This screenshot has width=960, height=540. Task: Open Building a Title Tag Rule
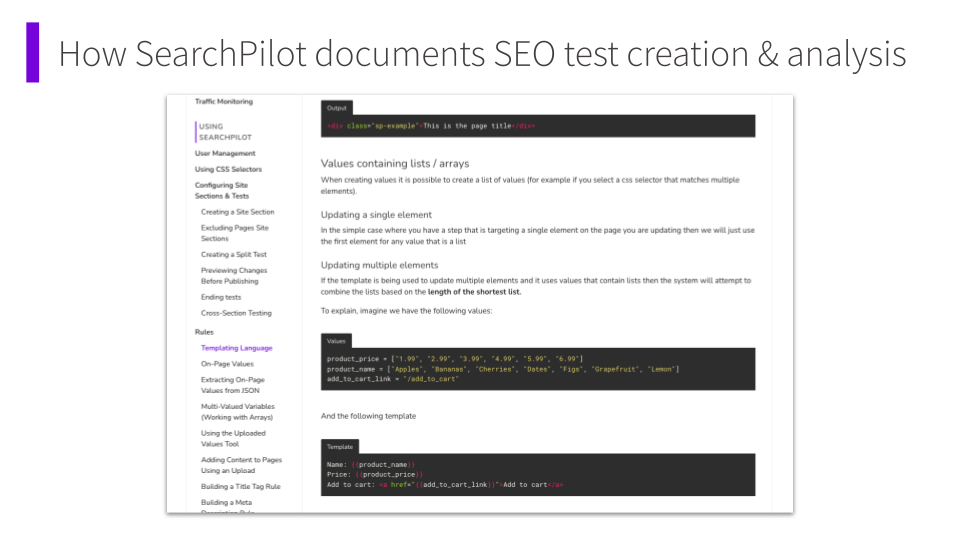[x=241, y=487]
